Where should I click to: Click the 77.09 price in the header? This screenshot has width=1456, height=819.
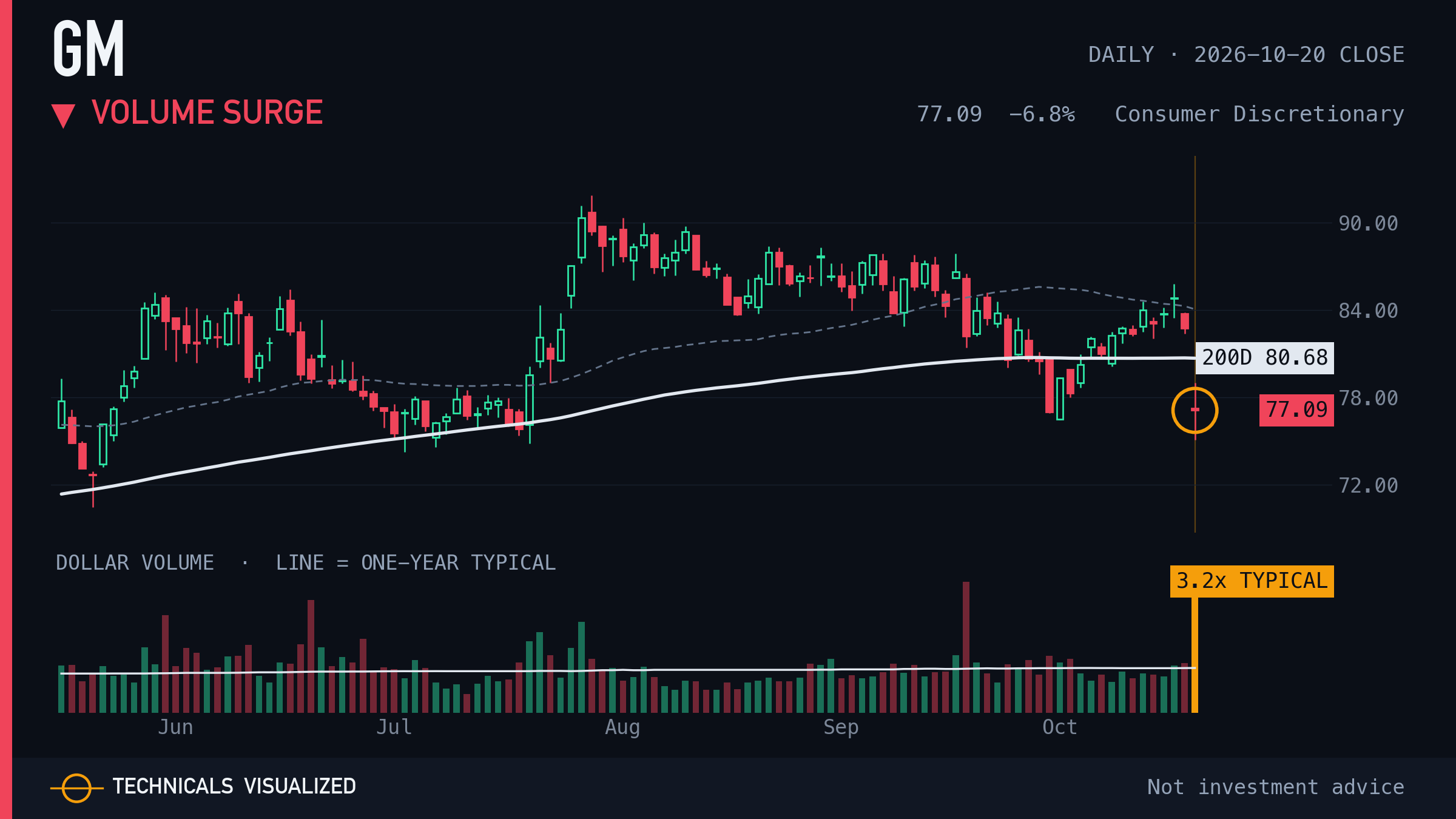point(949,114)
